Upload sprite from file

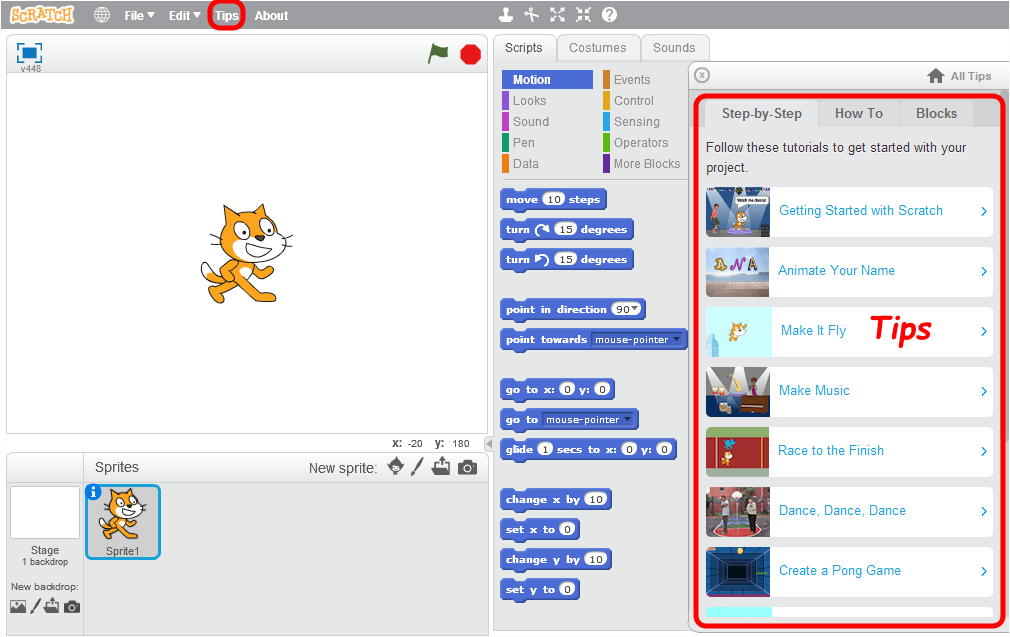click(441, 466)
